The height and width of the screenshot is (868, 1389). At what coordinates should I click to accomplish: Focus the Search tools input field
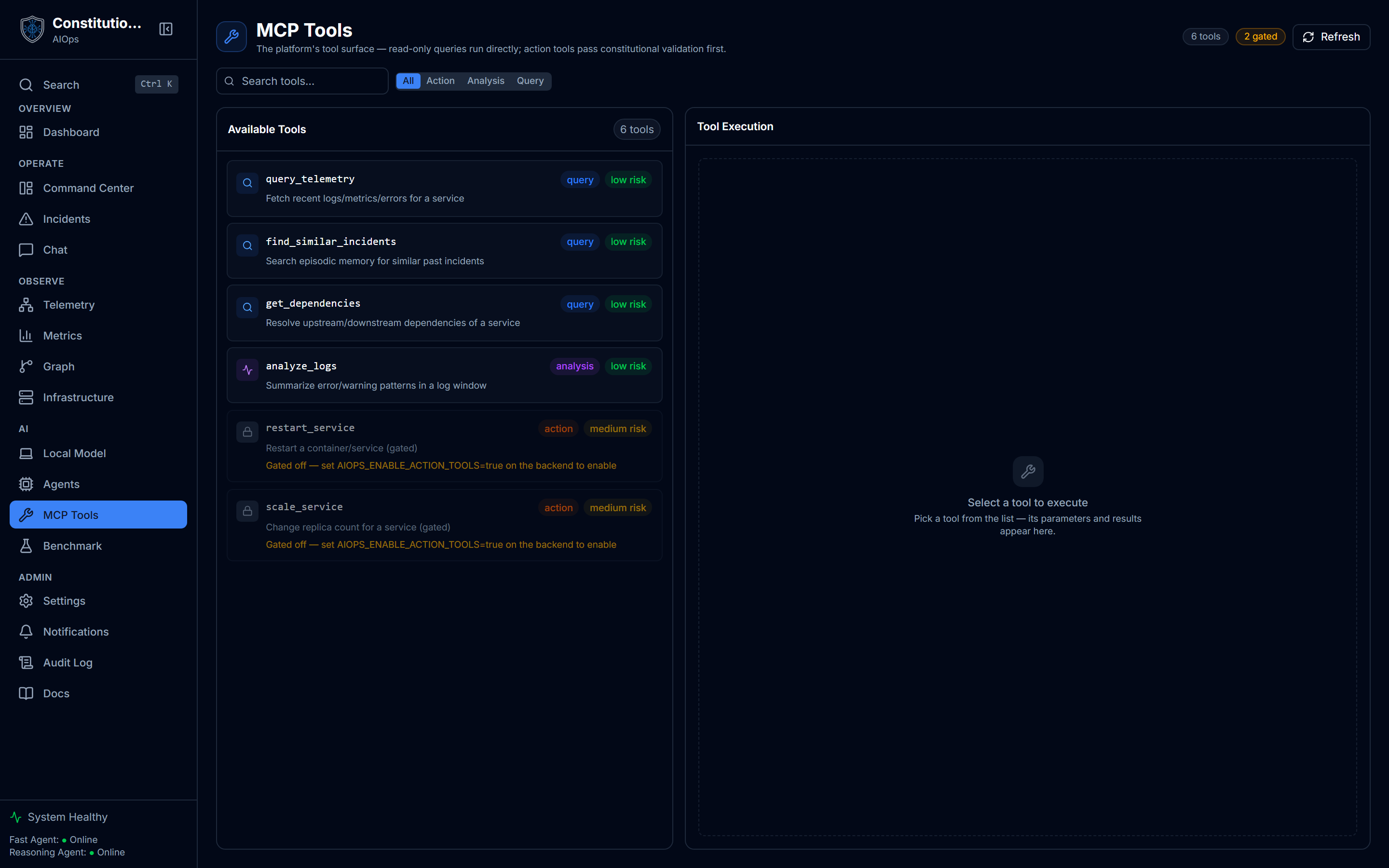click(x=302, y=81)
